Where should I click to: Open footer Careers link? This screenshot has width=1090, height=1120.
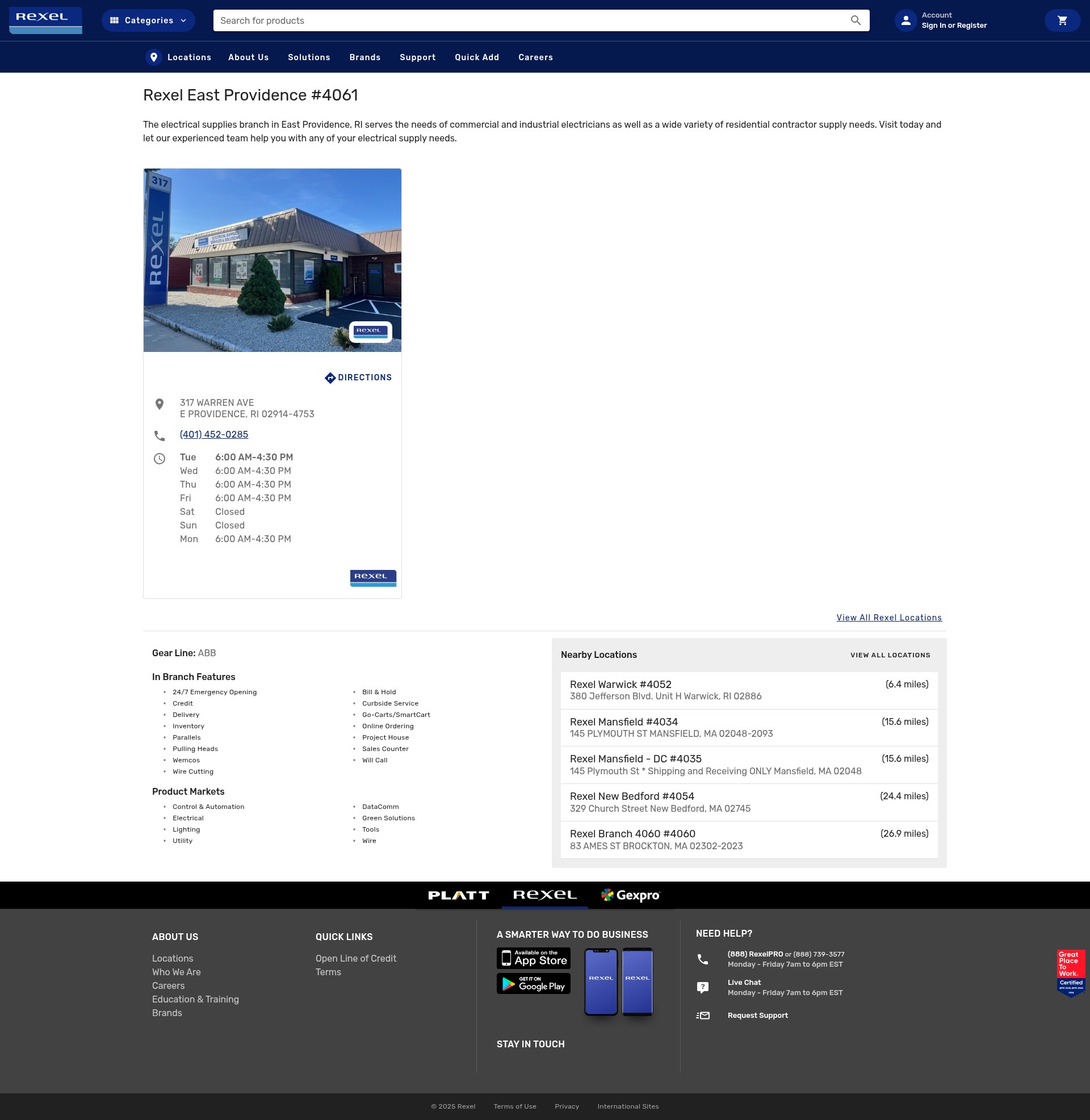pos(168,985)
